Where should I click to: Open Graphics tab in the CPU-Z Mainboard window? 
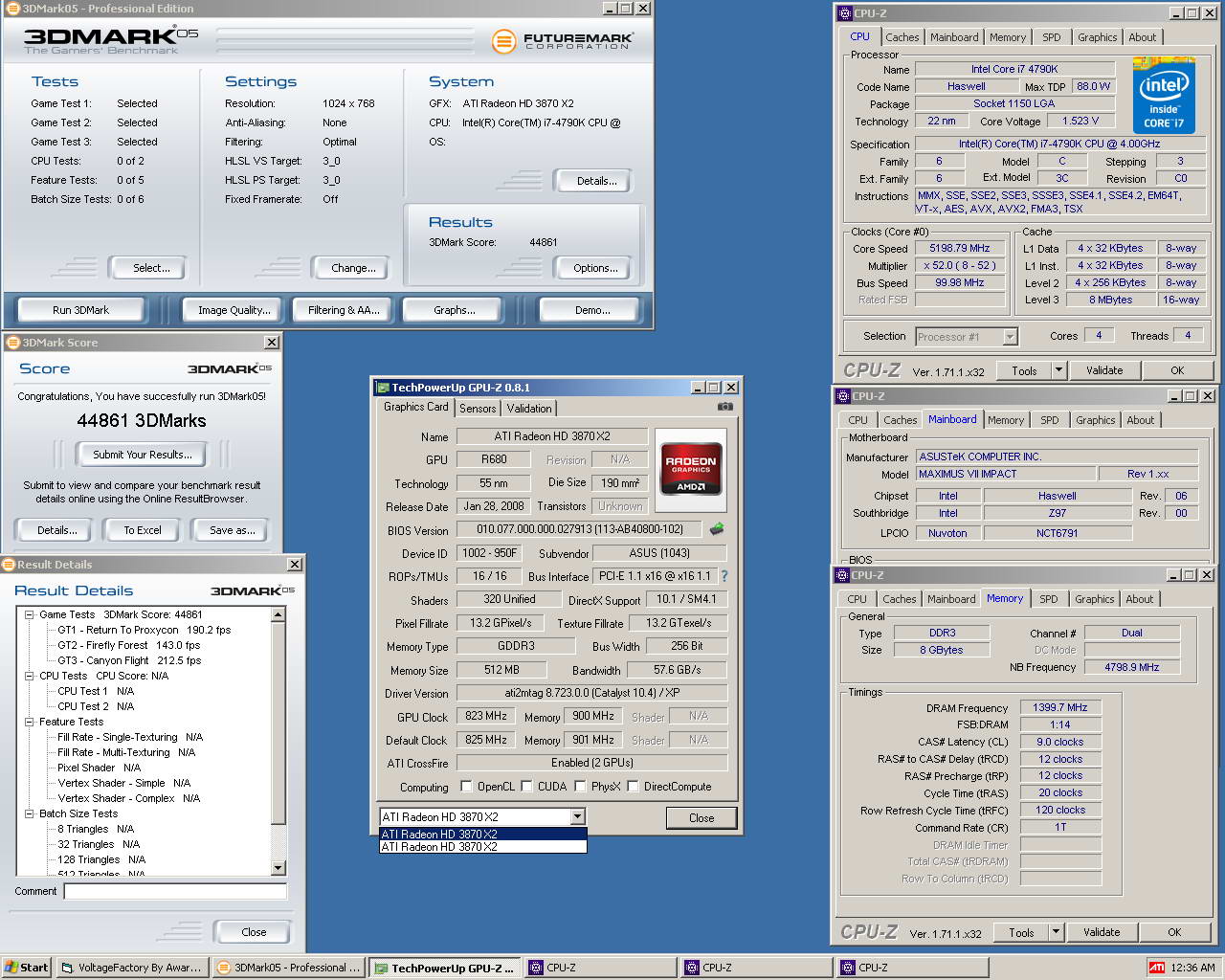click(1096, 420)
